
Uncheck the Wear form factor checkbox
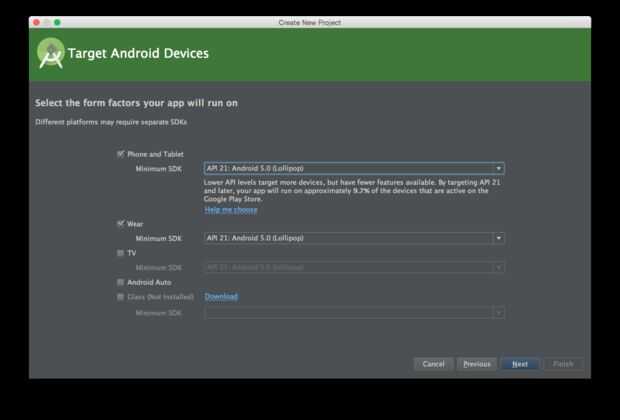click(x=121, y=224)
